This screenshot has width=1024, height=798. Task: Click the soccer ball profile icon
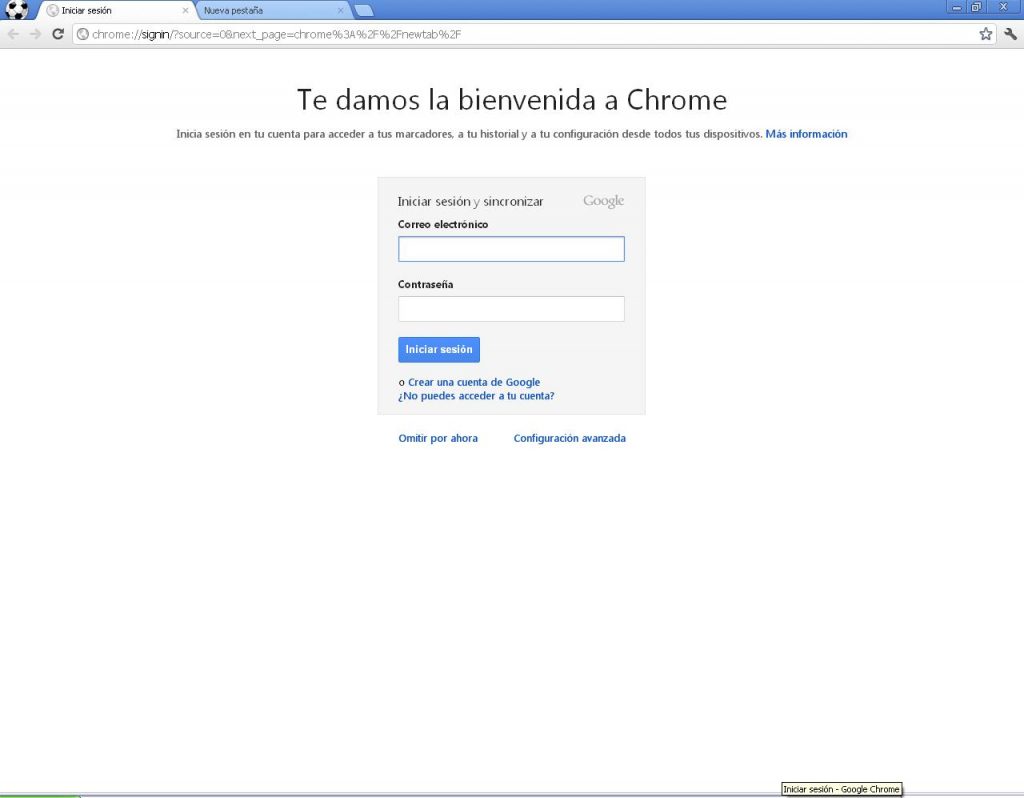[17, 10]
